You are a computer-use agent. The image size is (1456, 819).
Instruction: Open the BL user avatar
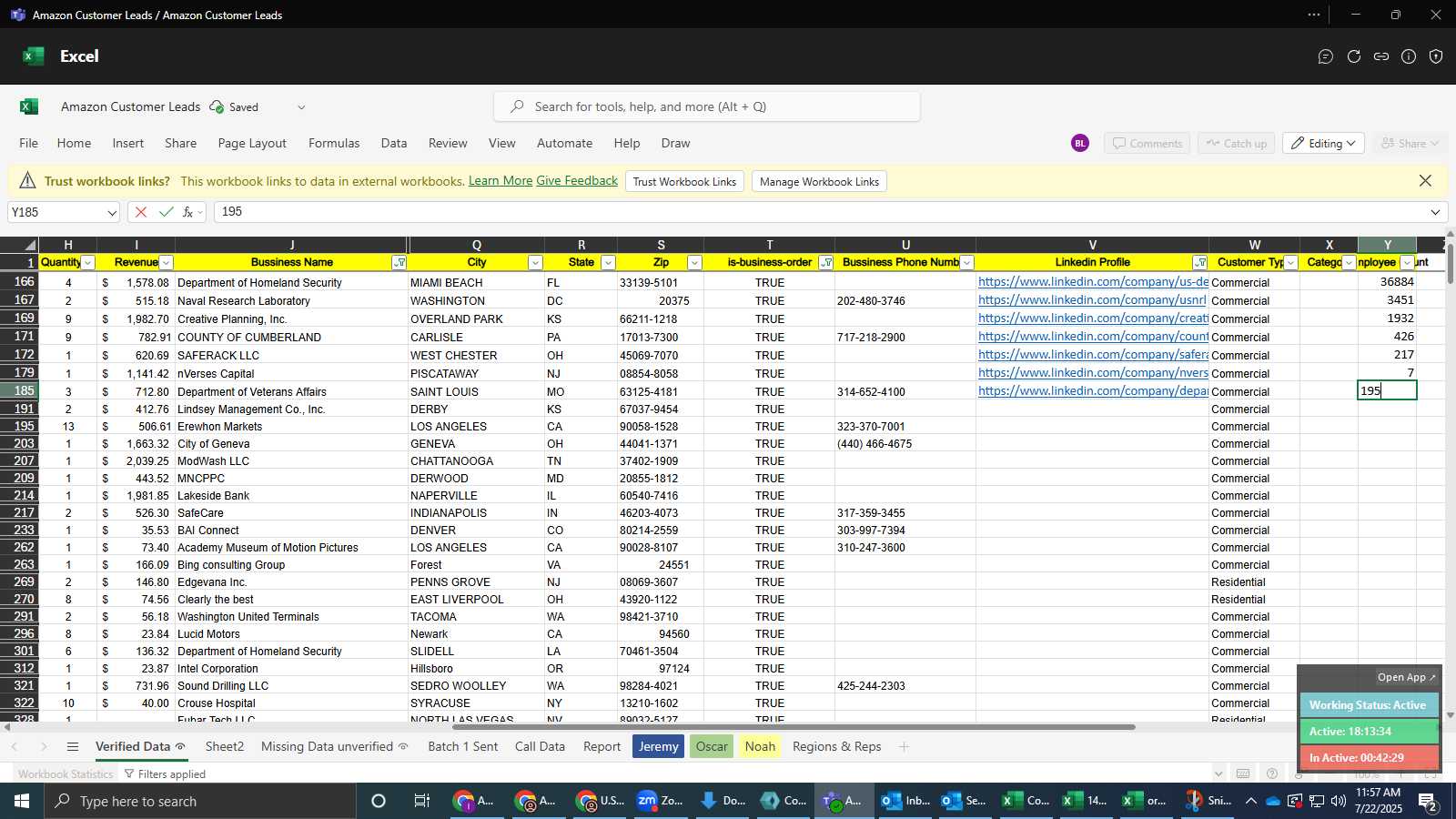tap(1080, 143)
